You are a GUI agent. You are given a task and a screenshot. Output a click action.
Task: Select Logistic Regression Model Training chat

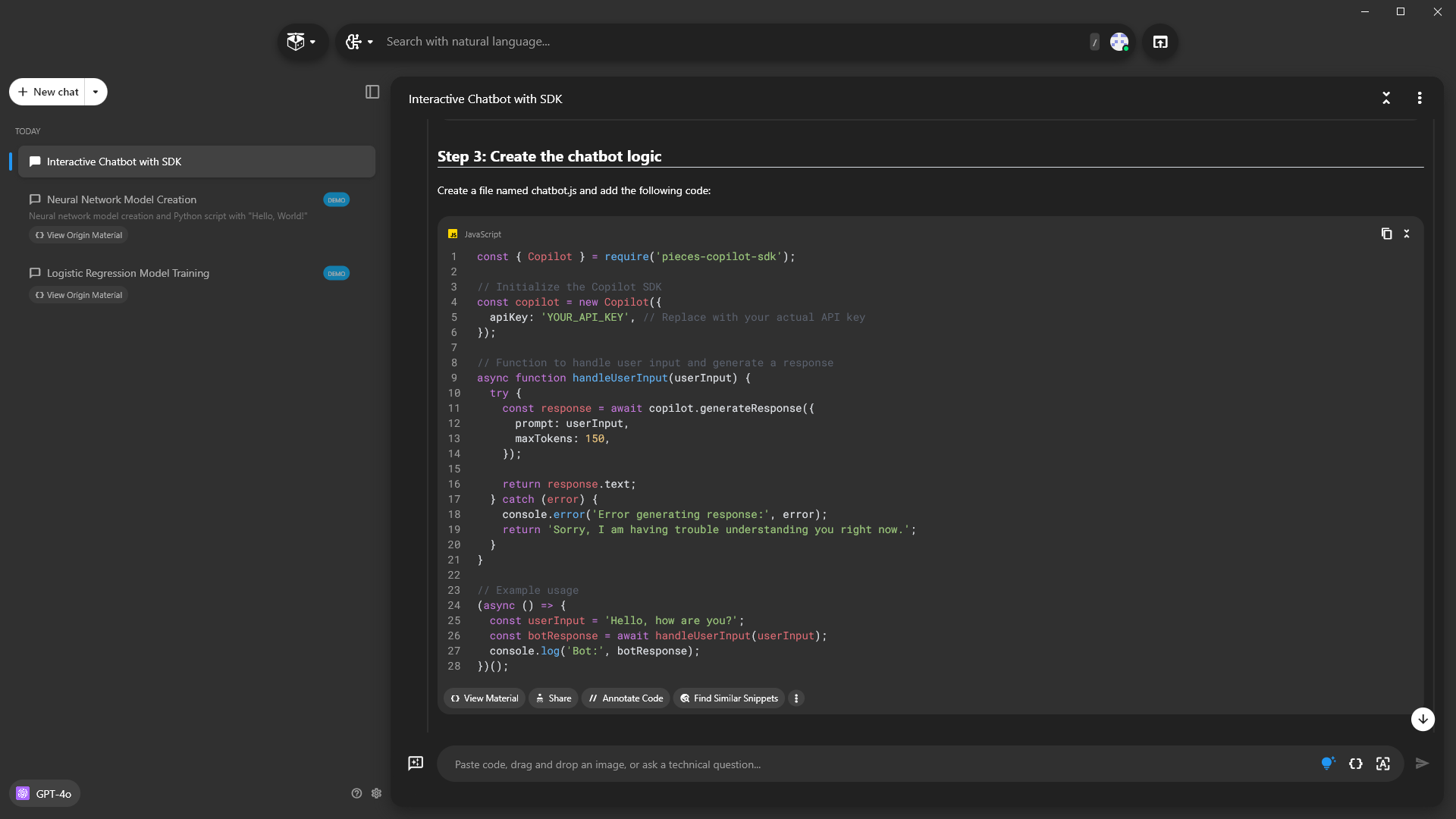click(127, 273)
